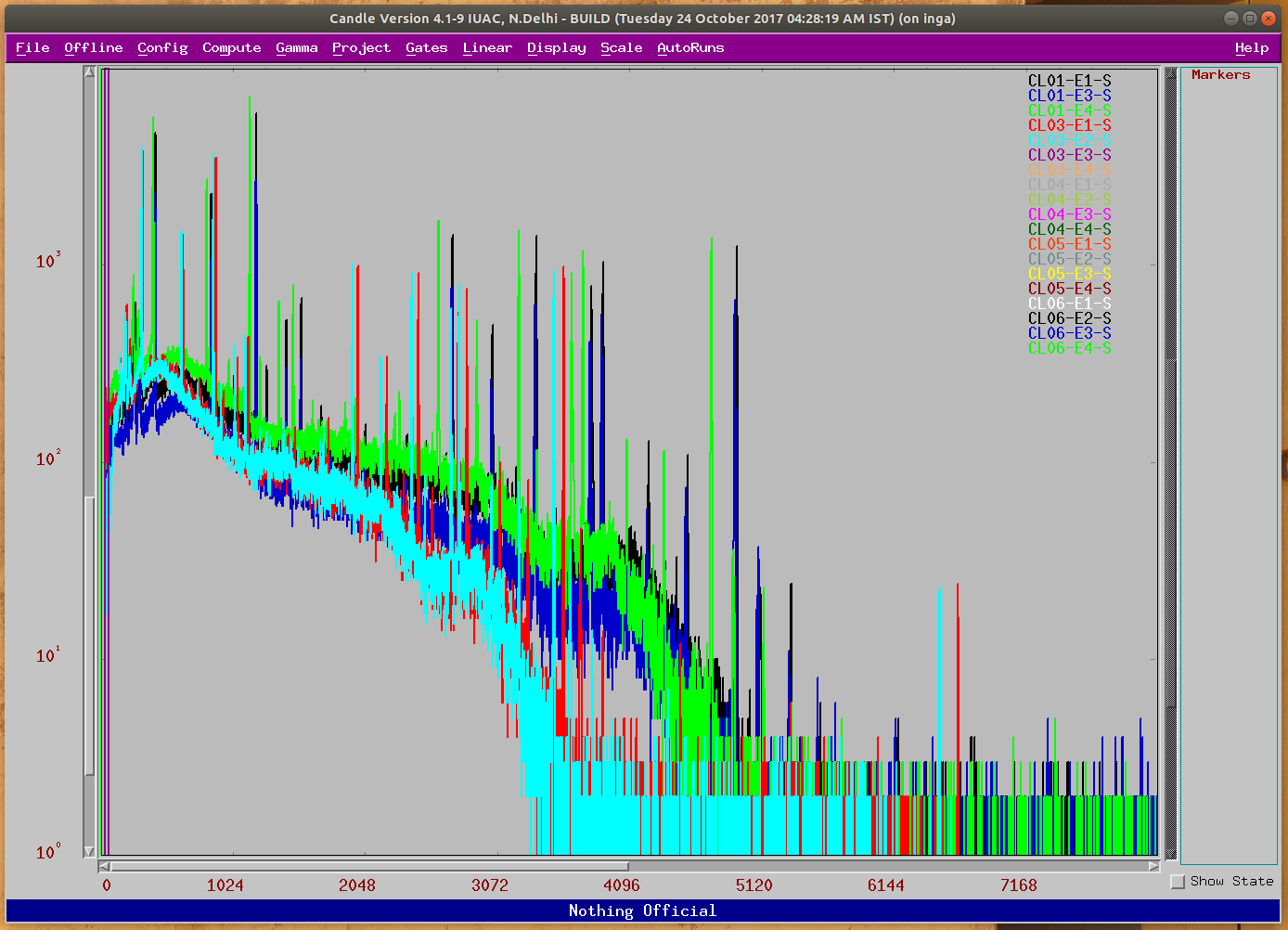Switch scale using the Linear menu

pos(486,47)
